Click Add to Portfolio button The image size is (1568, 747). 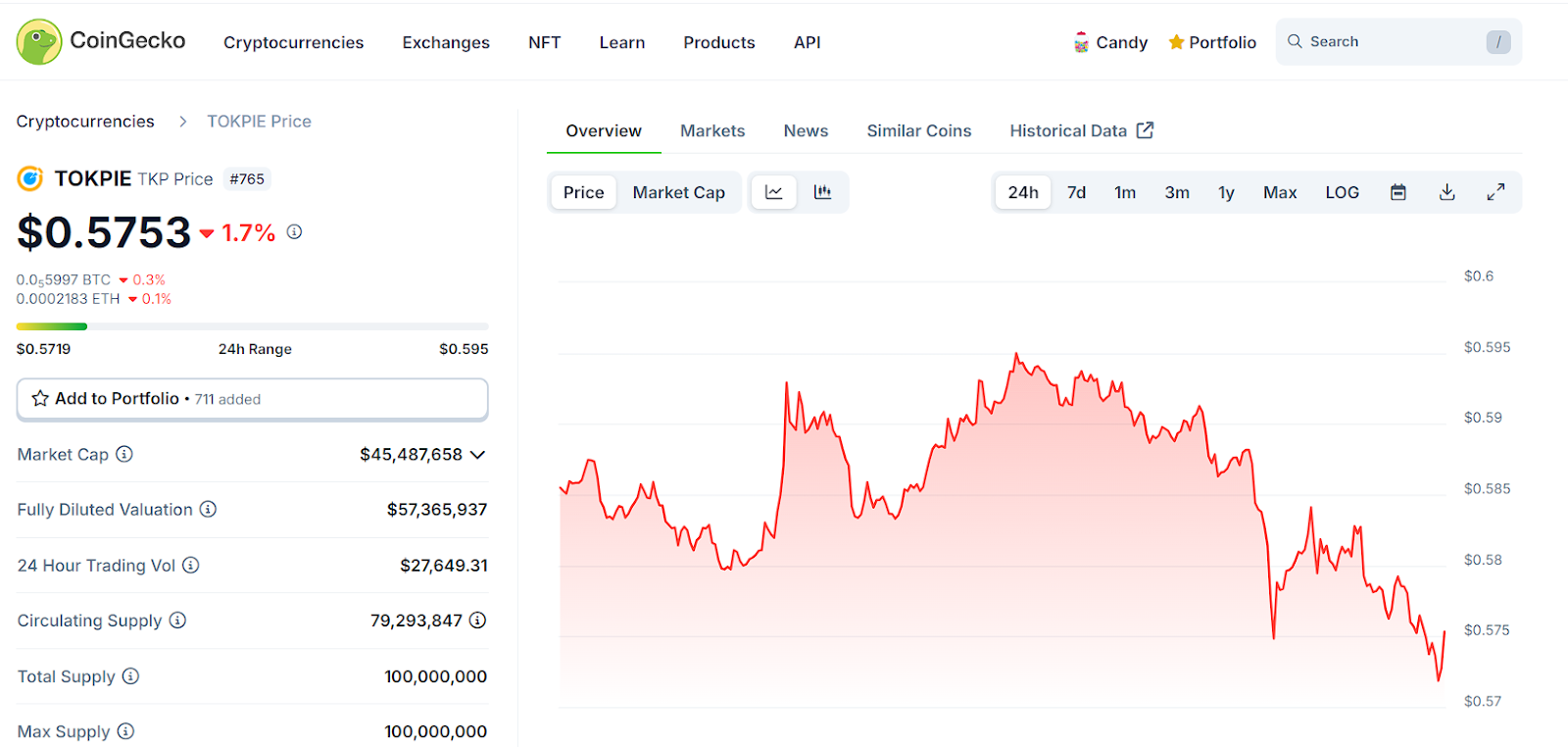pos(252,399)
